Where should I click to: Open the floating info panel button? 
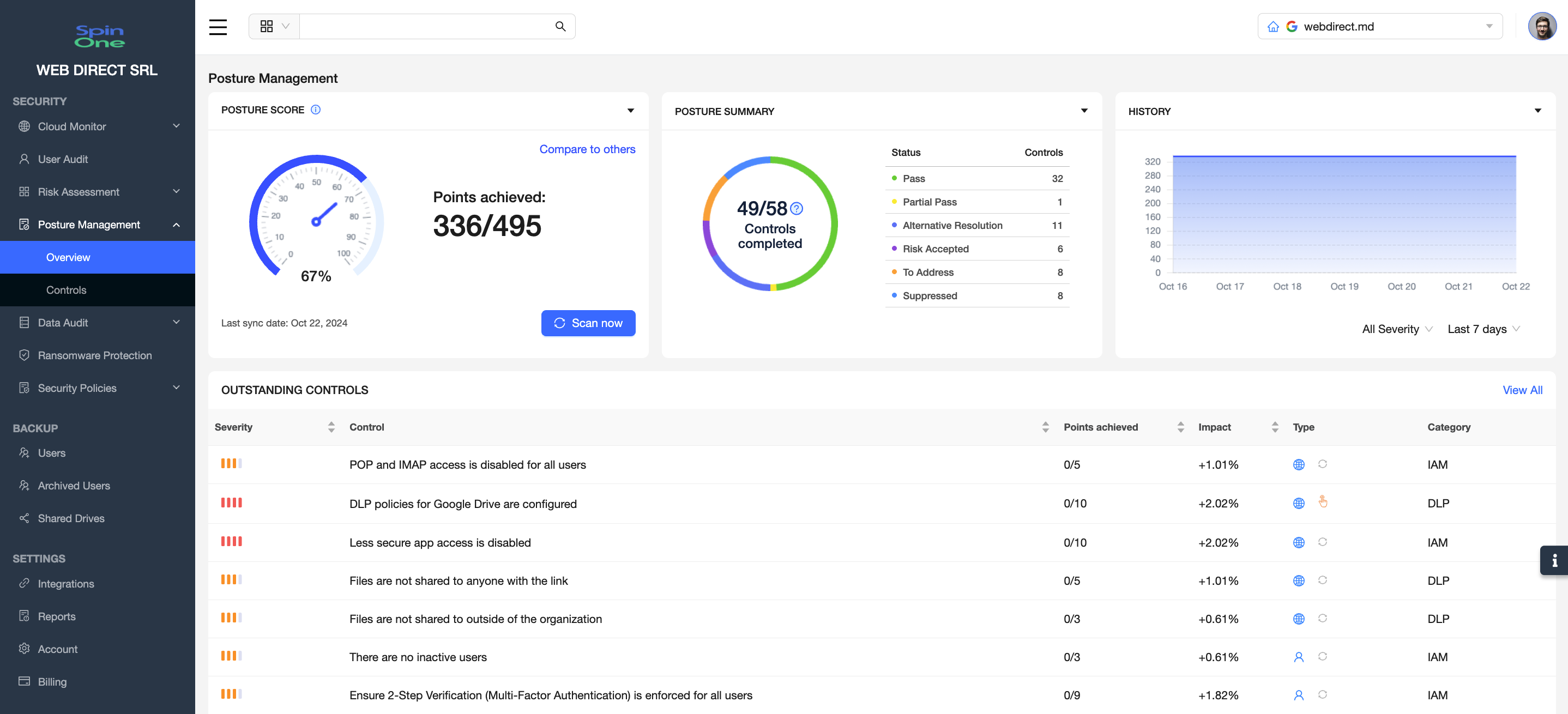click(1554, 560)
